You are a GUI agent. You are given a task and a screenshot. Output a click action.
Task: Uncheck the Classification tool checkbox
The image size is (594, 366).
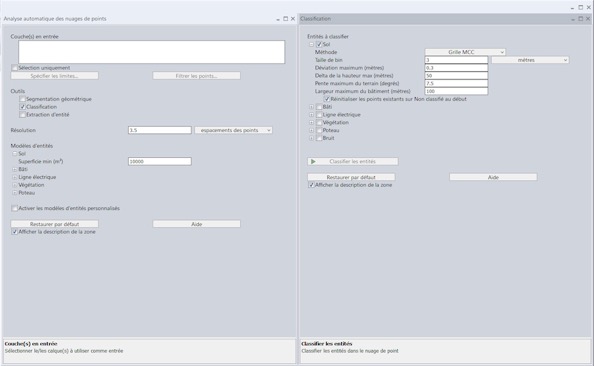tap(22, 107)
